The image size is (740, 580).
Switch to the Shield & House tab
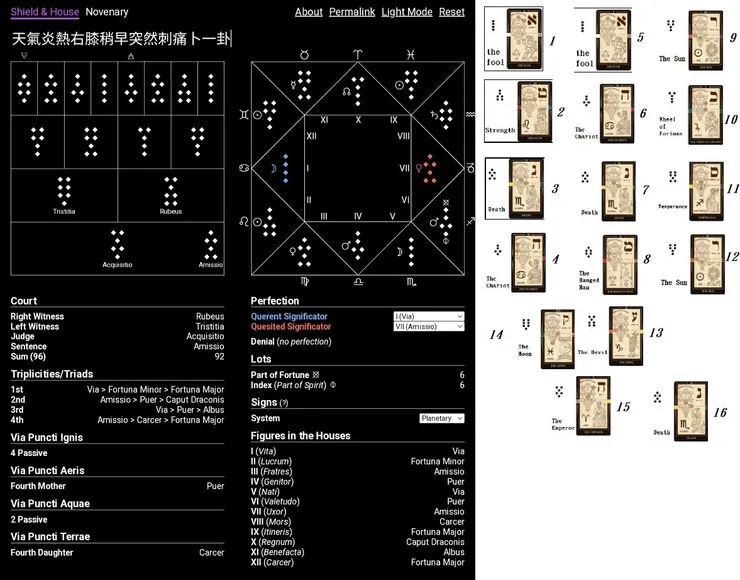pos(45,12)
